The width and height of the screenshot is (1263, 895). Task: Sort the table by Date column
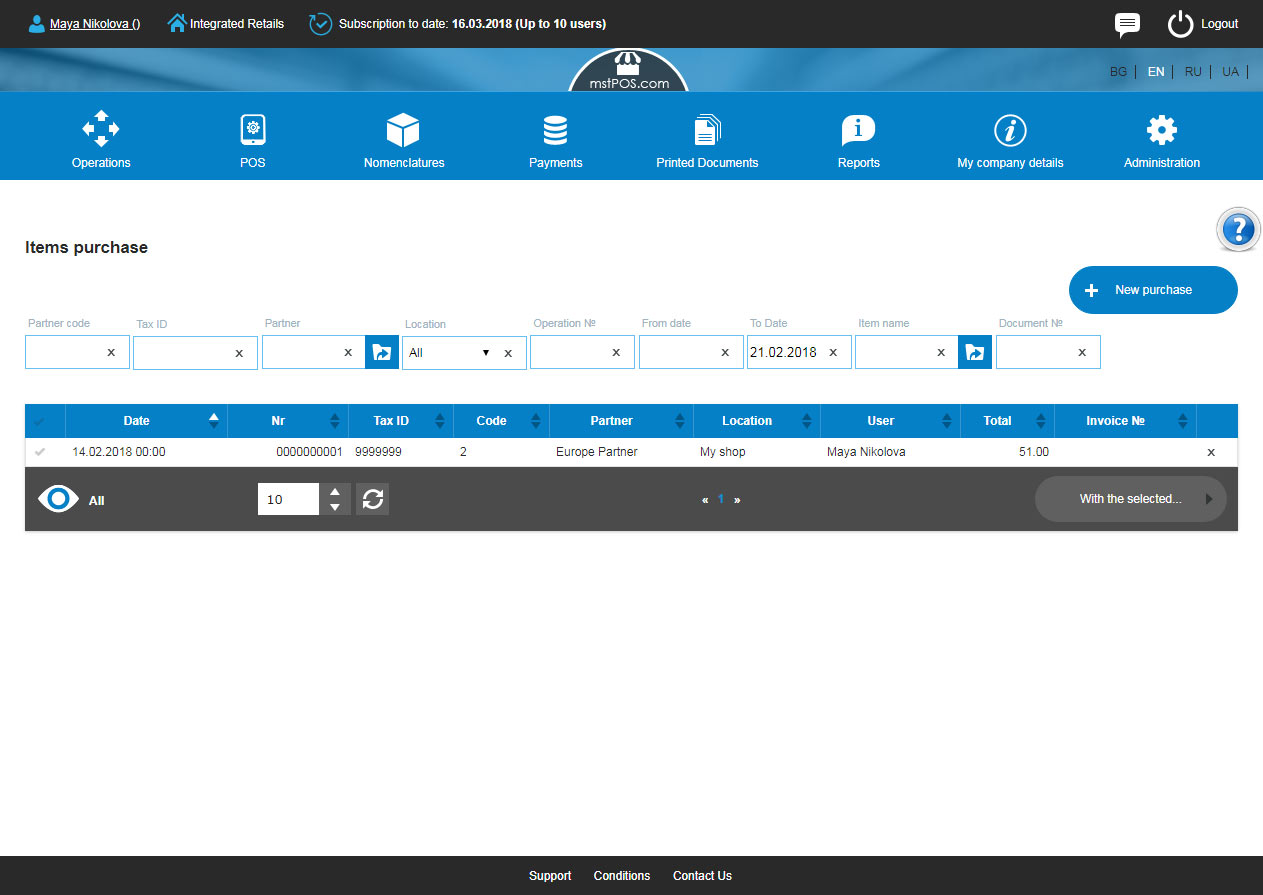(x=137, y=421)
